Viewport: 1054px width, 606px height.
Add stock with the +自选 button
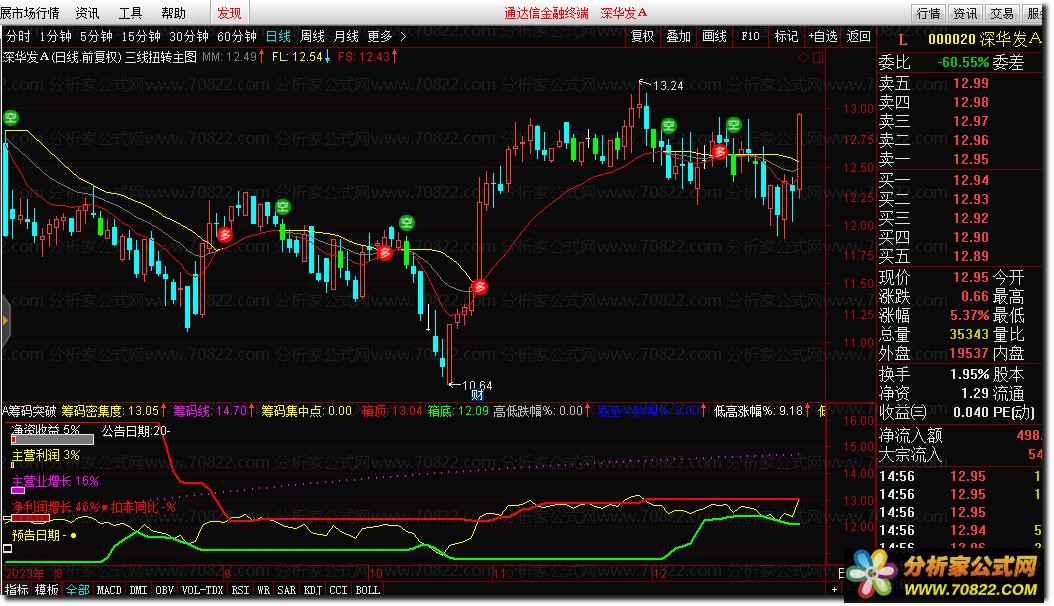point(823,36)
